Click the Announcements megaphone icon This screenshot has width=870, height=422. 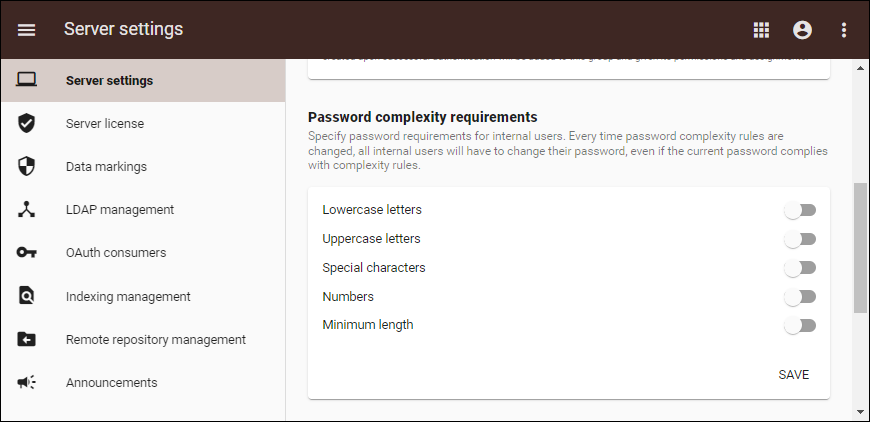[x=27, y=382]
